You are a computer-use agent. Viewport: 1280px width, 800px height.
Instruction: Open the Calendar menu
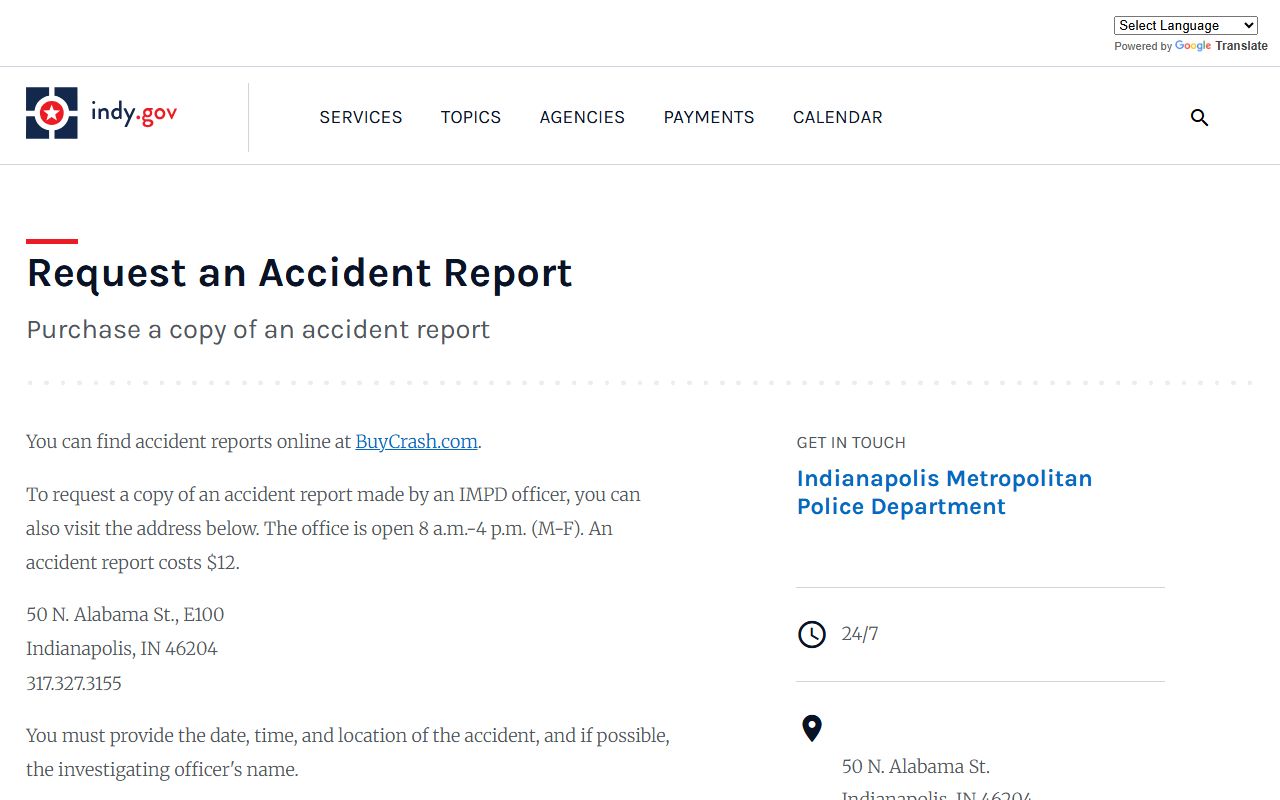(x=838, y=117)
